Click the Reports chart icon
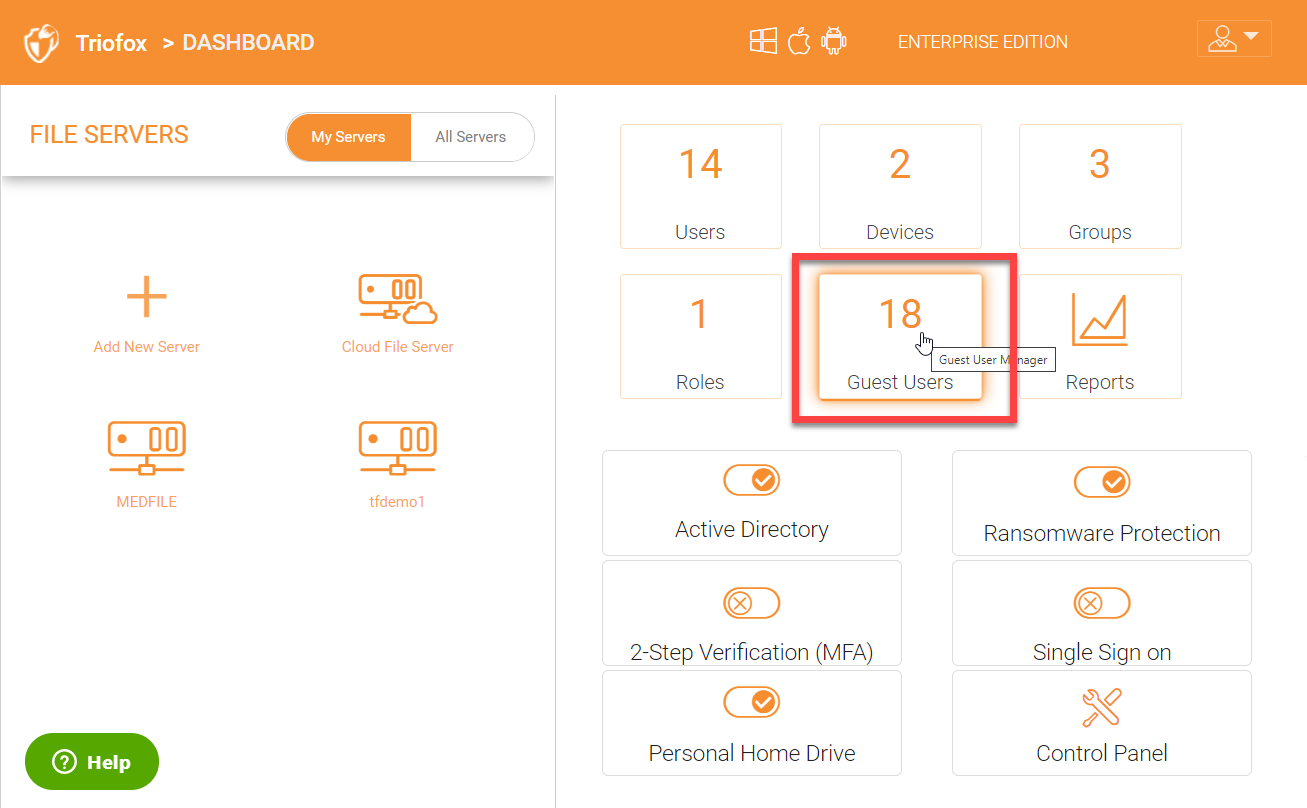Screen dimensions: 1307x808 [1100, 319]
